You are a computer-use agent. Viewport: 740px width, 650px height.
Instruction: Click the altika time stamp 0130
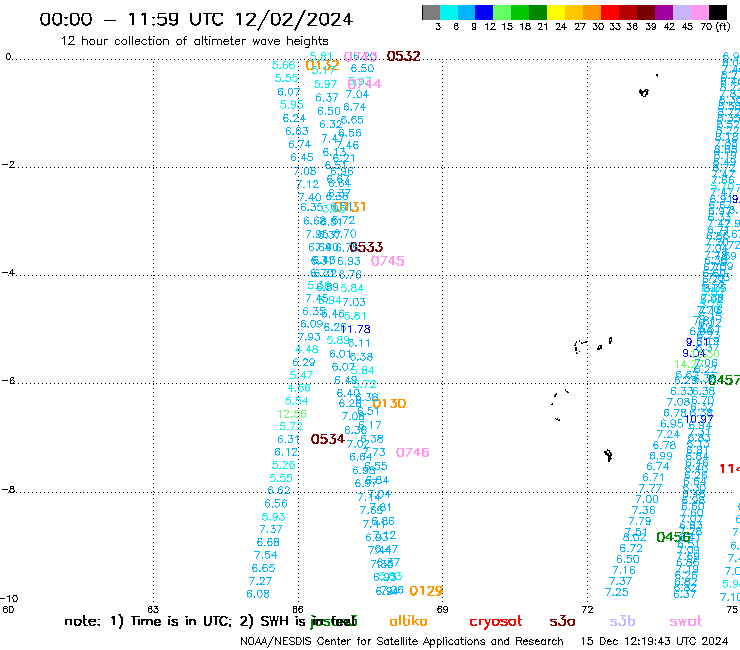[389, 404]
